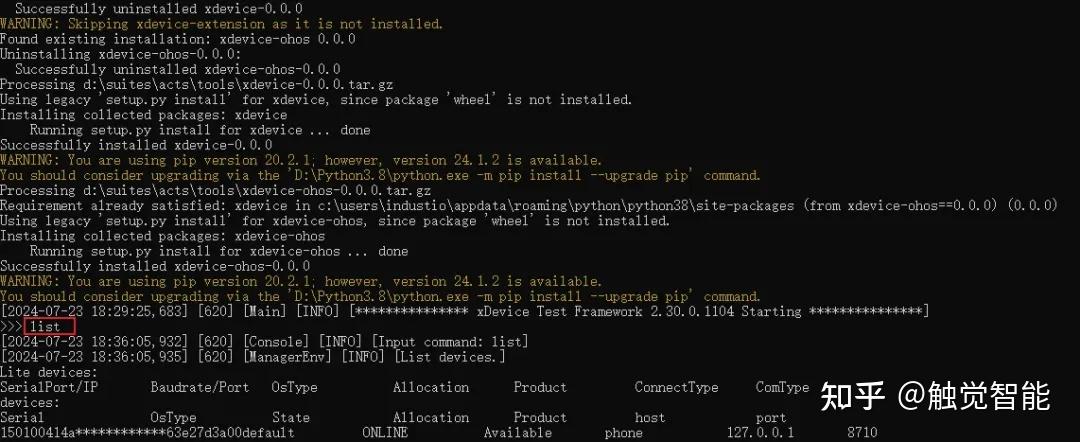Click the first pip version 20.2.1 warning line
The width and height of the screenshot is (1080, 442).
301,160
